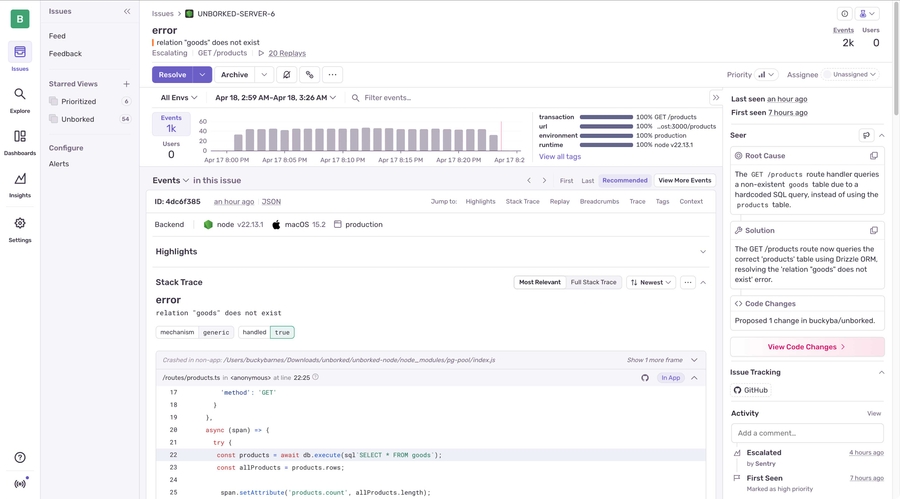Open the Dashboards section
The width and height of the screenshot is (900, 499).
[20, 141]
